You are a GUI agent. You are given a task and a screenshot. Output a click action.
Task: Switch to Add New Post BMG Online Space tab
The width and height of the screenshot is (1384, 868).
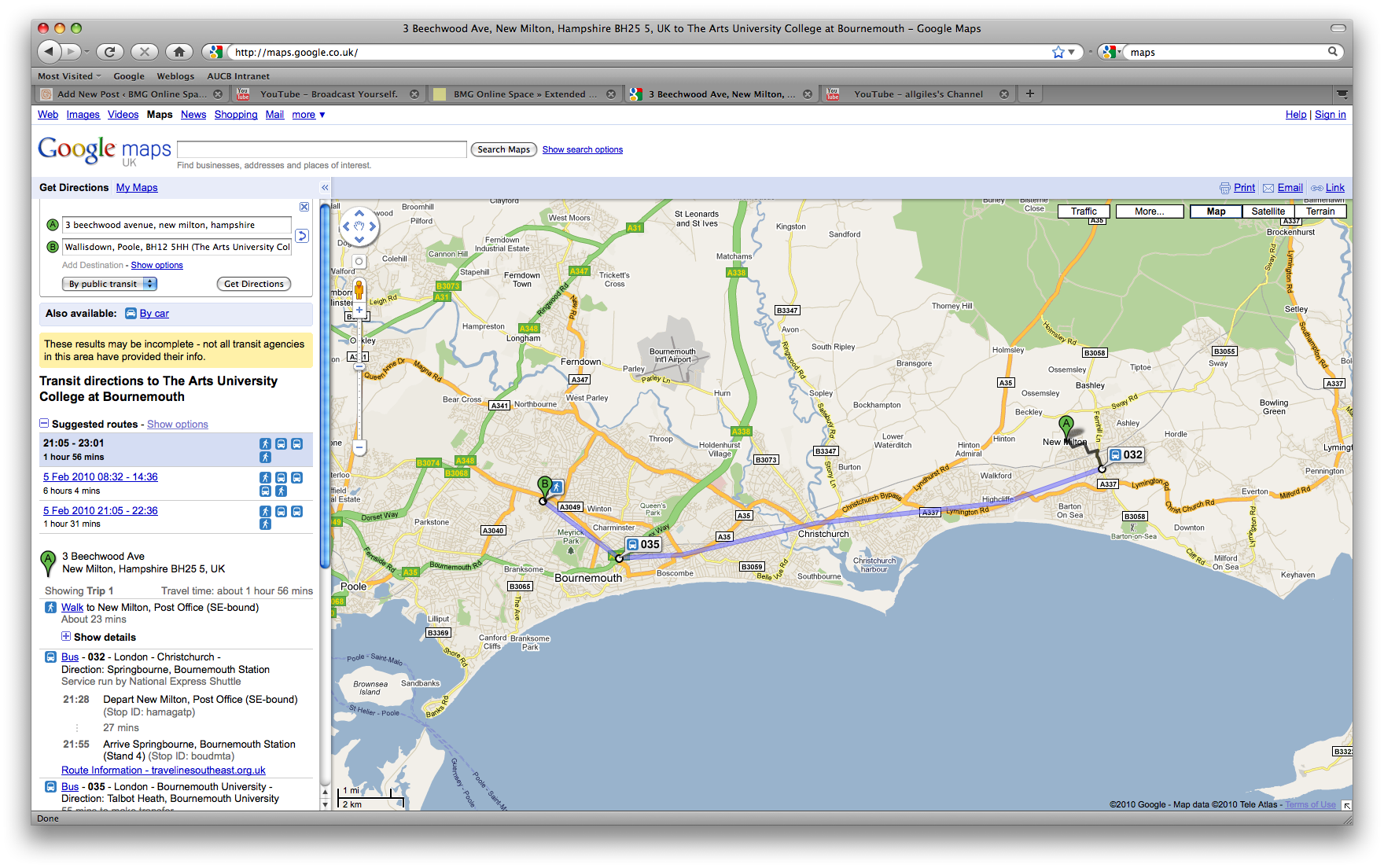click(132, 94)
